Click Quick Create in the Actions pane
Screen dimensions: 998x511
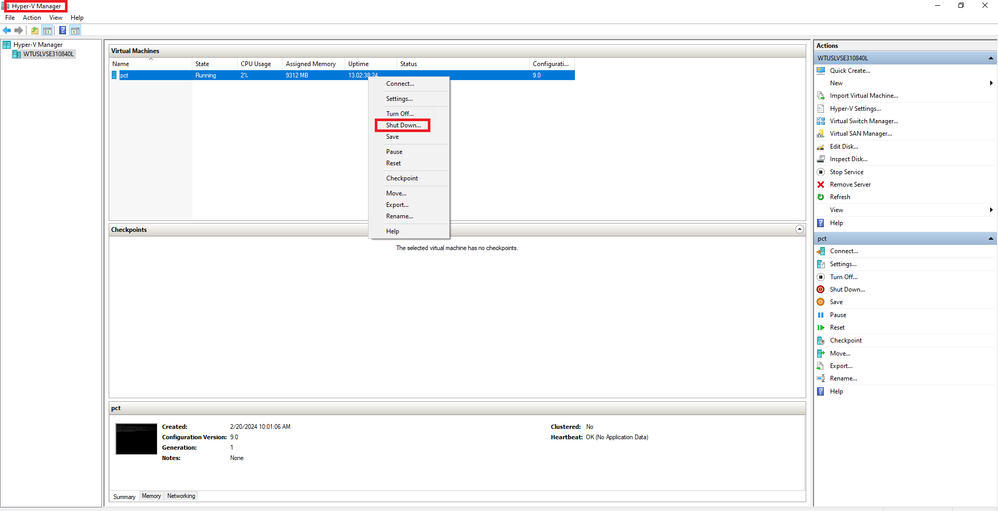click(850, 71)
